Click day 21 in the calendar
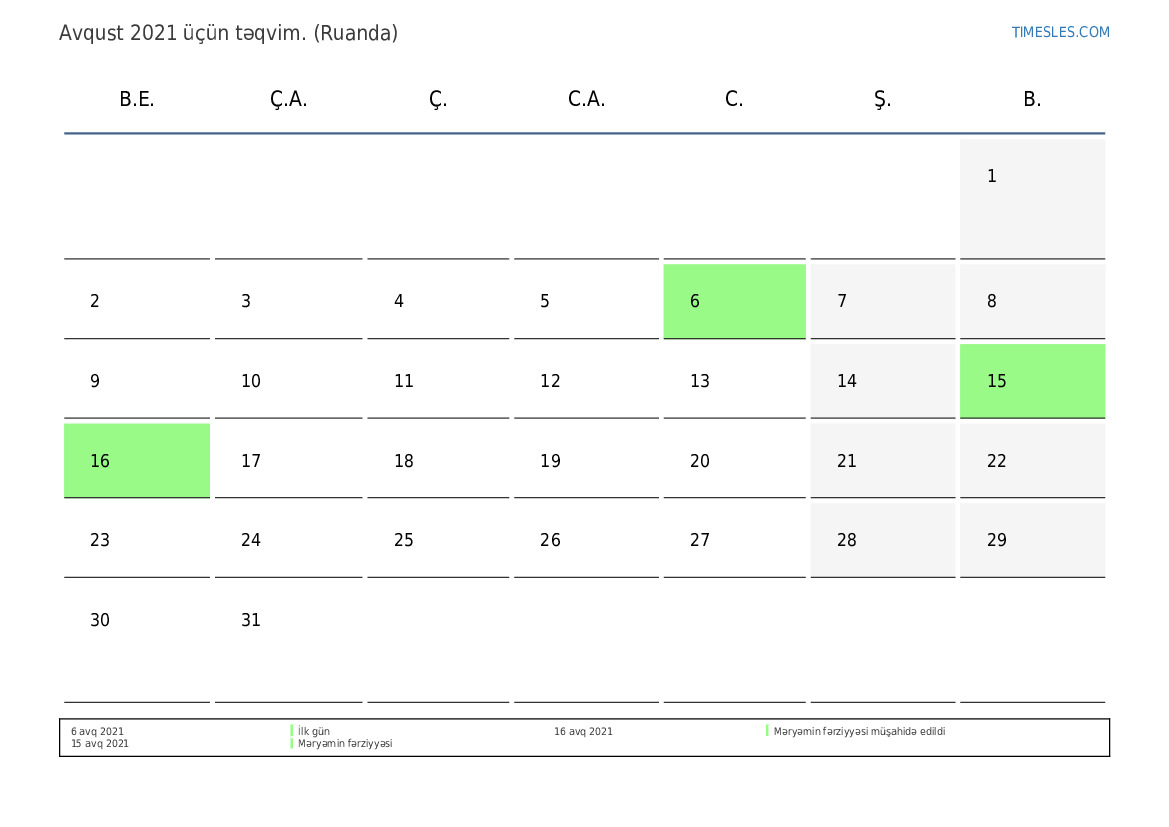Screen dimensions: 1169x827 [x=883, y=461]
